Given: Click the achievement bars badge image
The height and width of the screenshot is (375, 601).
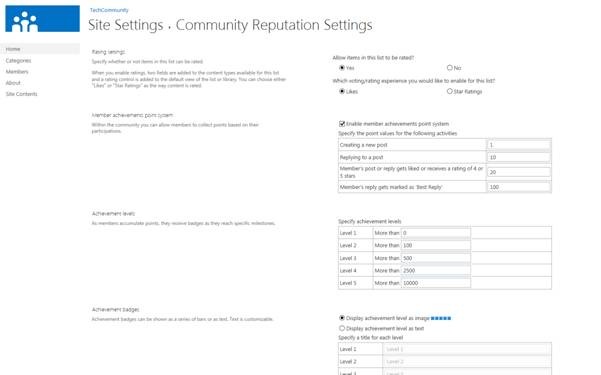Looking at the screenshot, I should [x=441, y=318].
